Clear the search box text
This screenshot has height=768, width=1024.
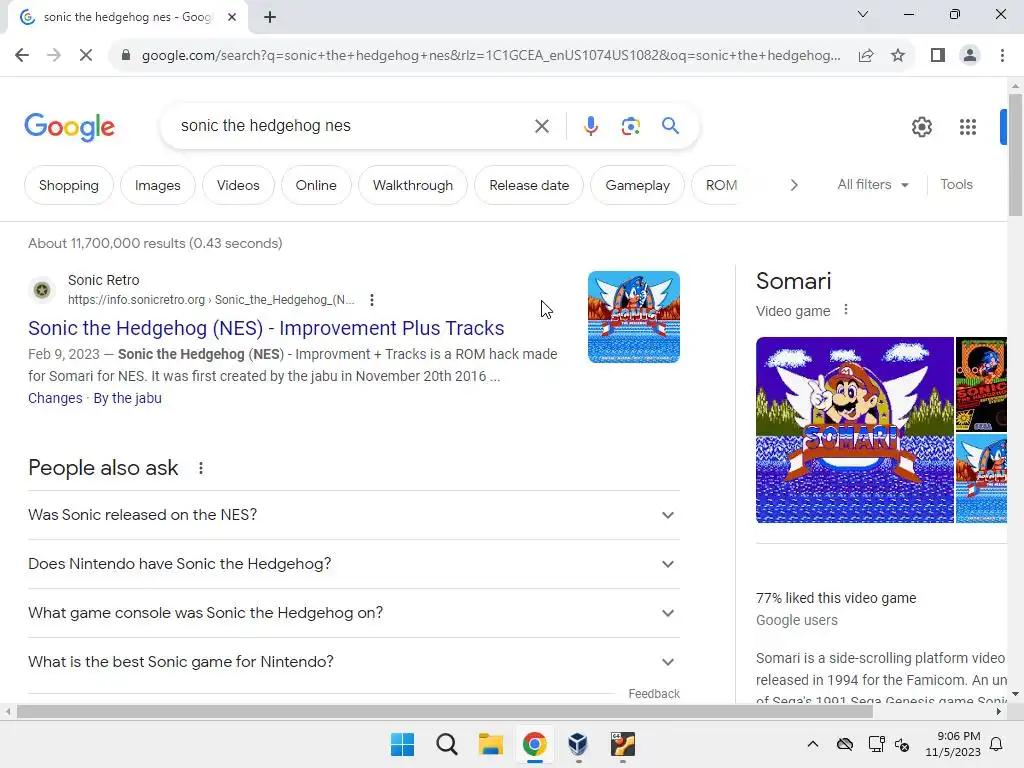(x=541, y=125)
